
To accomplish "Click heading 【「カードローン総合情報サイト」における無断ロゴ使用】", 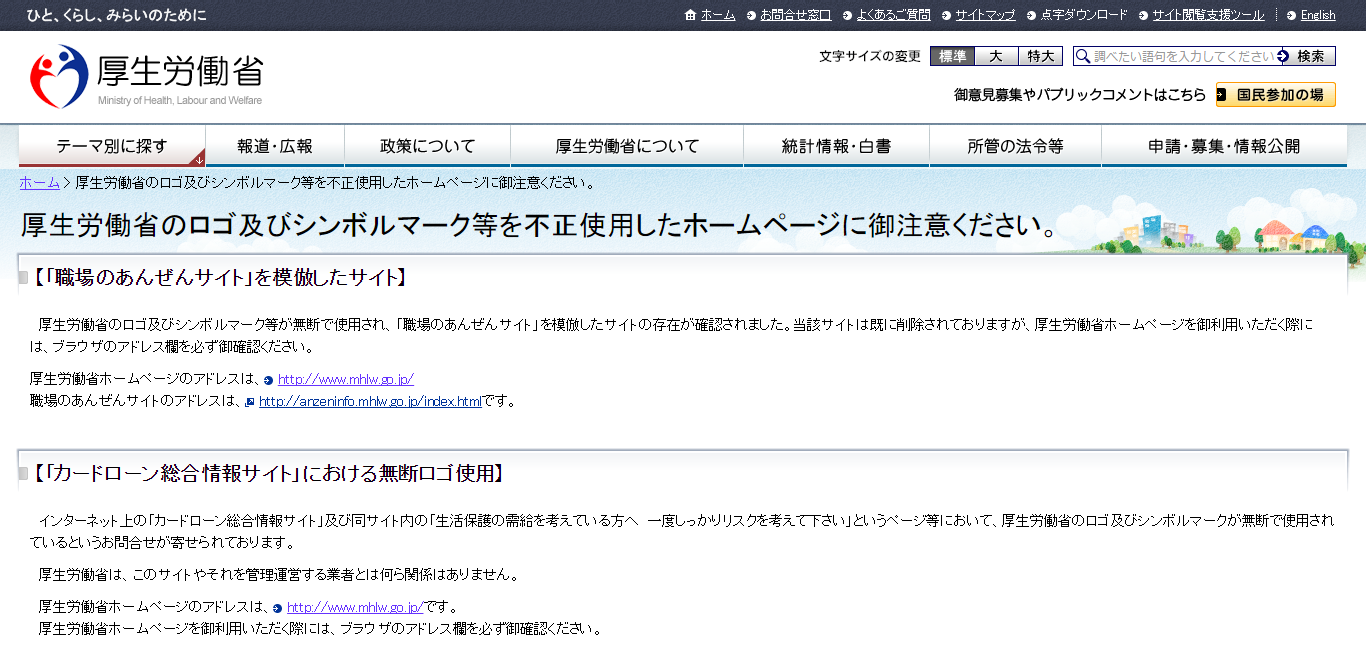I will (x=267, y=473).
